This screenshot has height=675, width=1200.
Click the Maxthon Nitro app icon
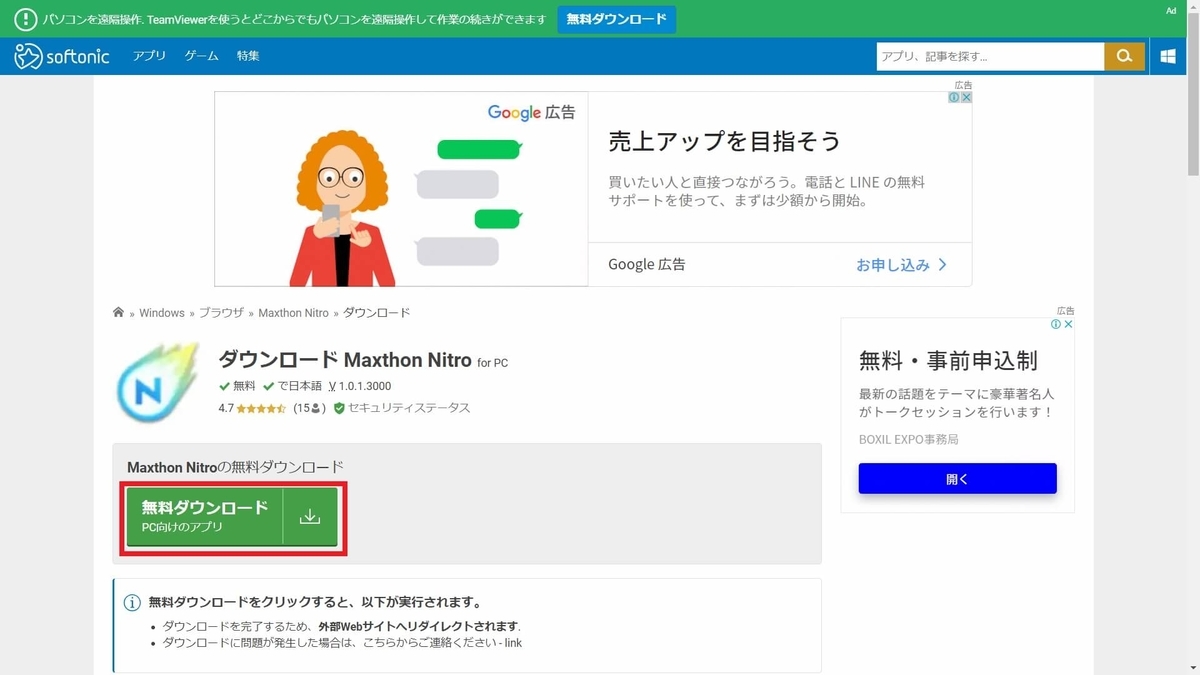tap(158, 382)
